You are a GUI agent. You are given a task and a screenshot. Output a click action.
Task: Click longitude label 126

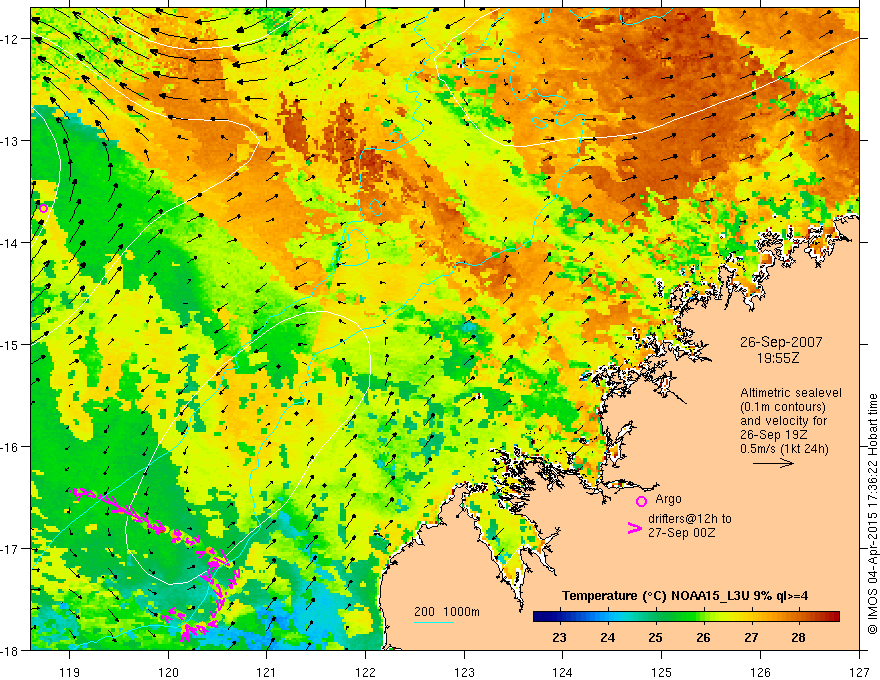760,672
